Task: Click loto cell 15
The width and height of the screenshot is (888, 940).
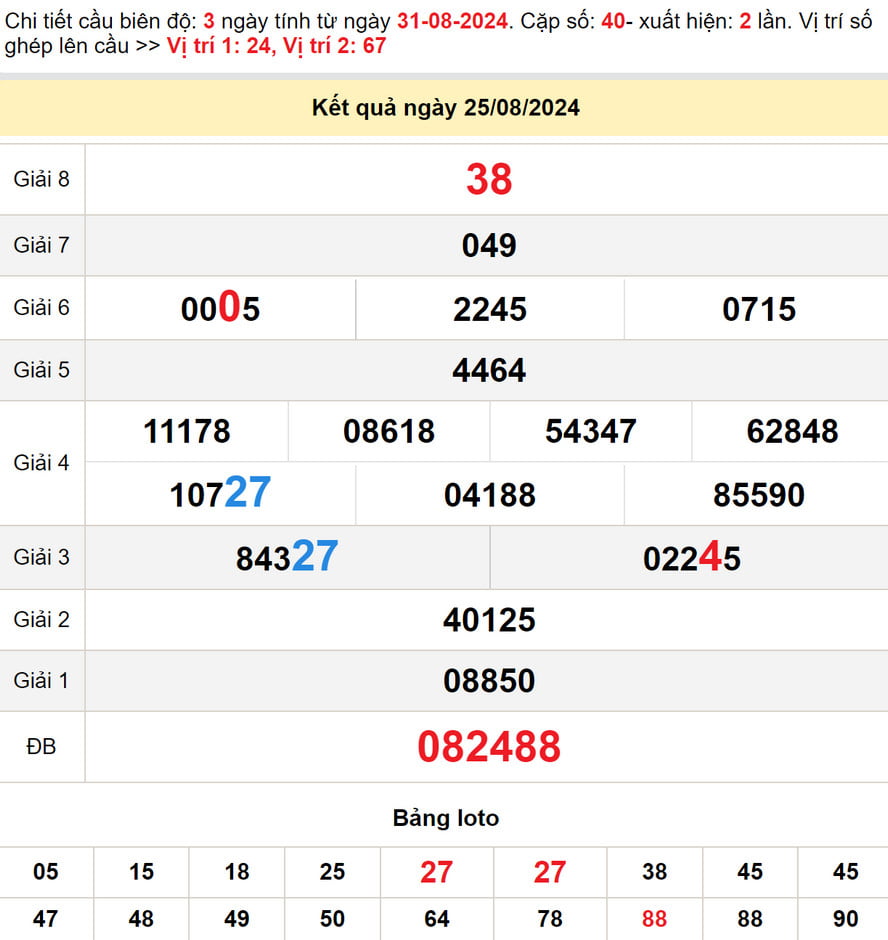Action: pyautogui.click(x=142, y=872)
